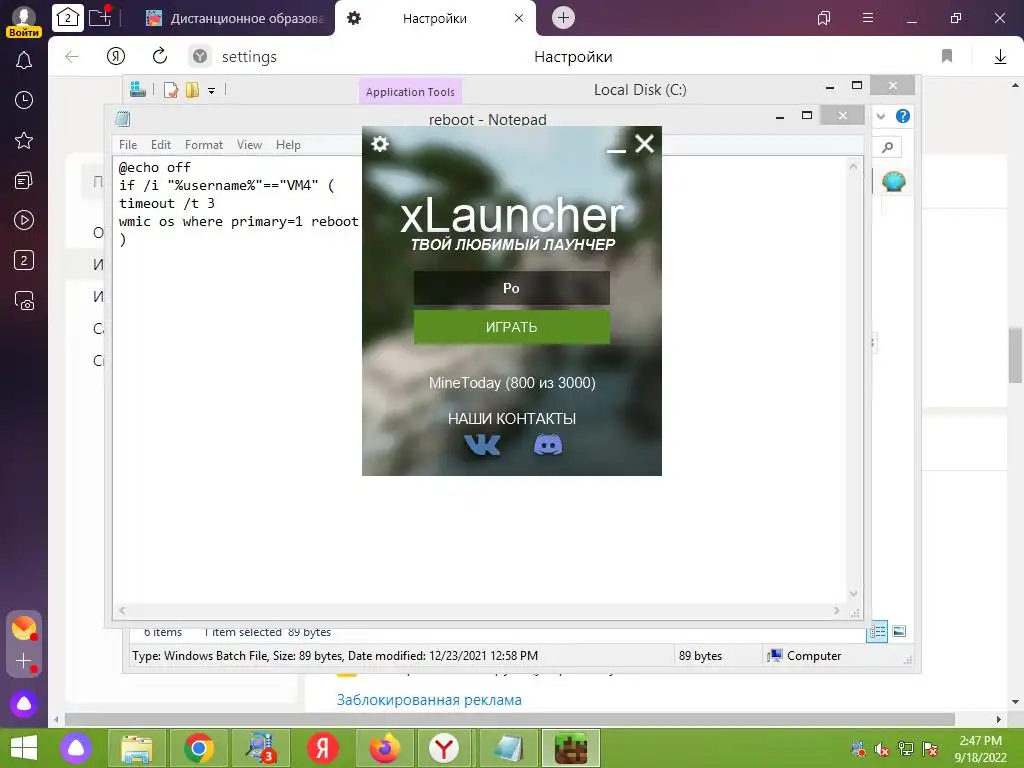This screenshot has height=768, width=1024.
Task: Open Notepad Edit menu
Action: (161, 145)
